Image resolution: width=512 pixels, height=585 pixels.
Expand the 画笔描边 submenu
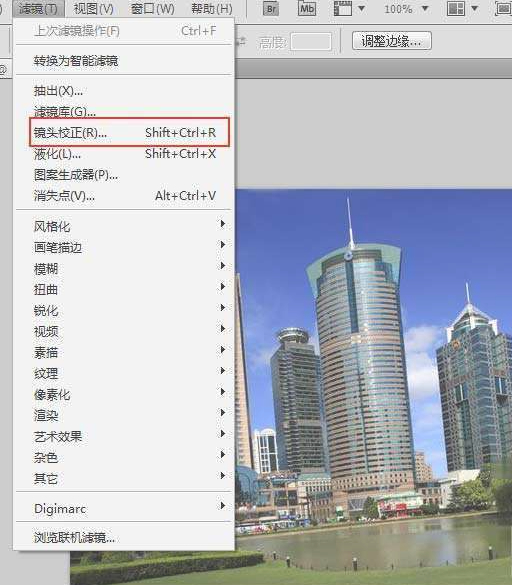click(124, 247)
